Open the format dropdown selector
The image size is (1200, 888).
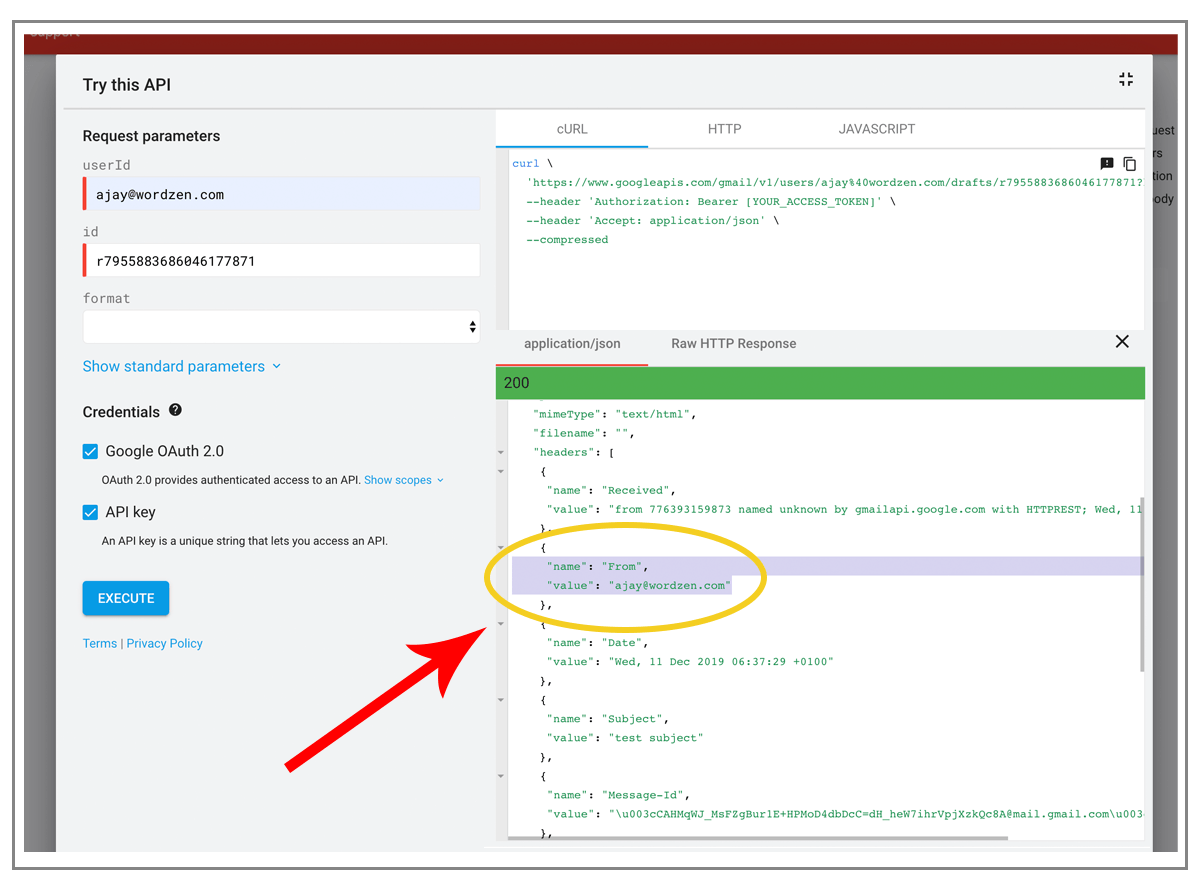click(281, 327)
